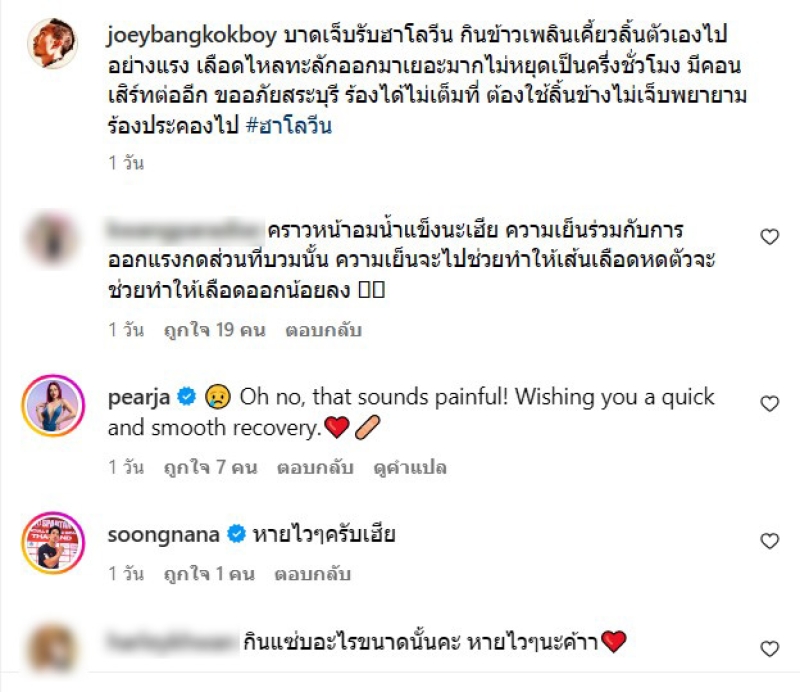
Task: Open the soongnana username link
Action: [164, 535]
